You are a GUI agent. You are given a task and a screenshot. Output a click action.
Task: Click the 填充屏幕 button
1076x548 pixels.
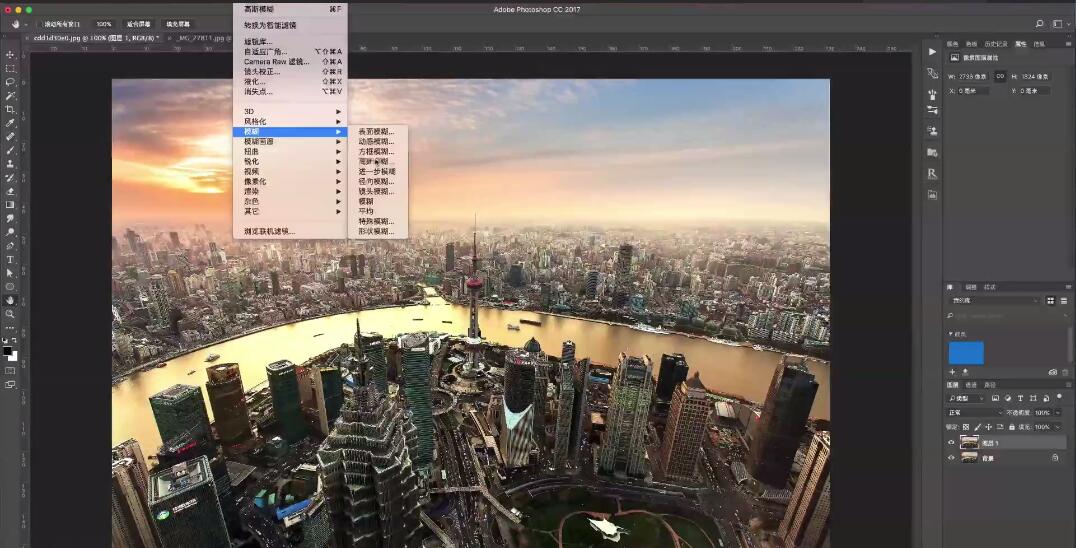point(178,24)
